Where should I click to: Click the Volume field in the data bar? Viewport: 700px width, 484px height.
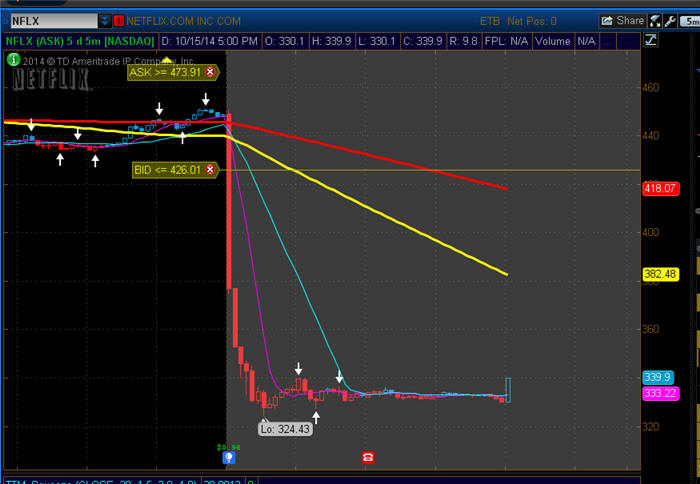tap(551, 41)
